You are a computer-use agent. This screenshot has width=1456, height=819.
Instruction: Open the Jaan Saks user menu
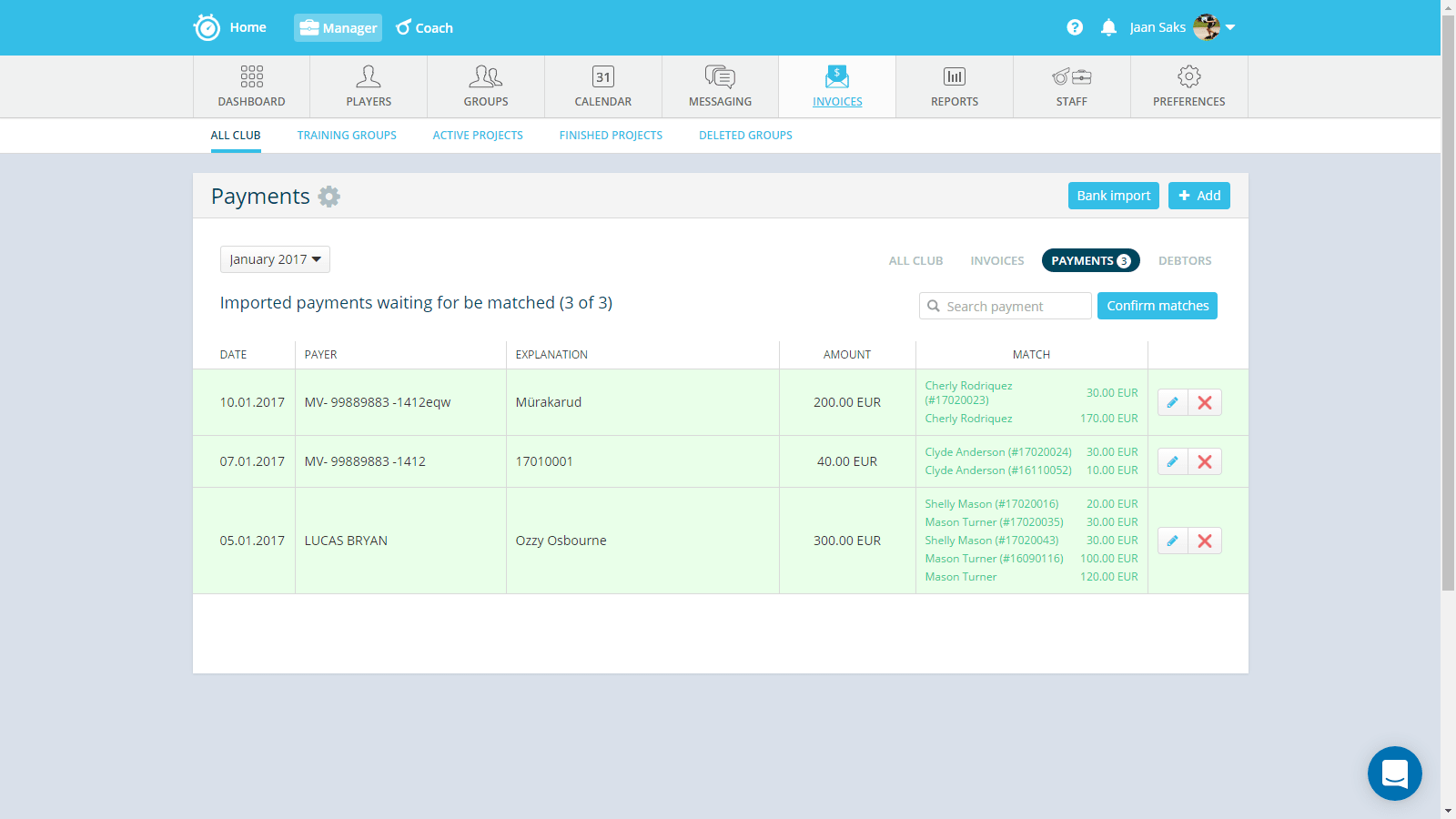[1181, 27]
